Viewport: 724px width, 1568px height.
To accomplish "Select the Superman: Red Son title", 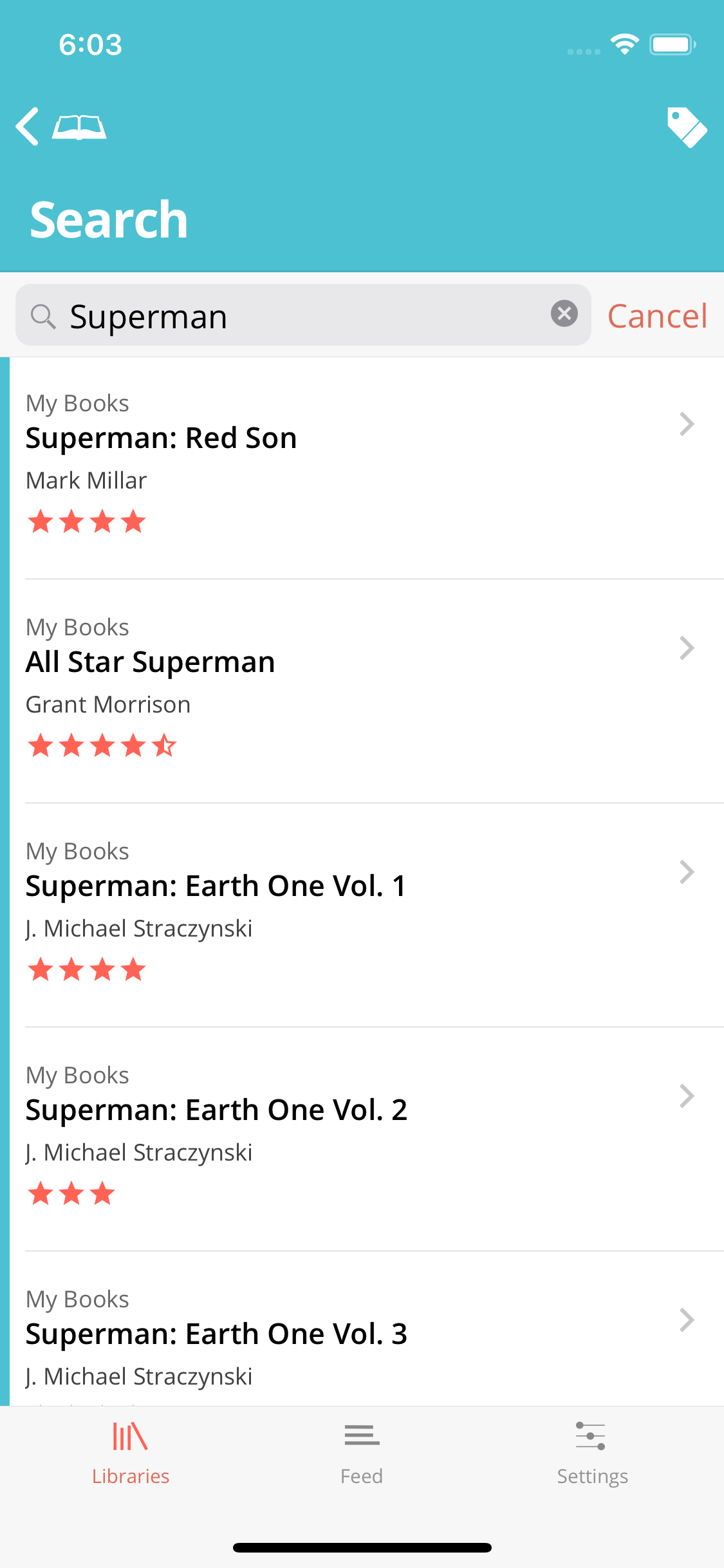I will tap(161, 438).
